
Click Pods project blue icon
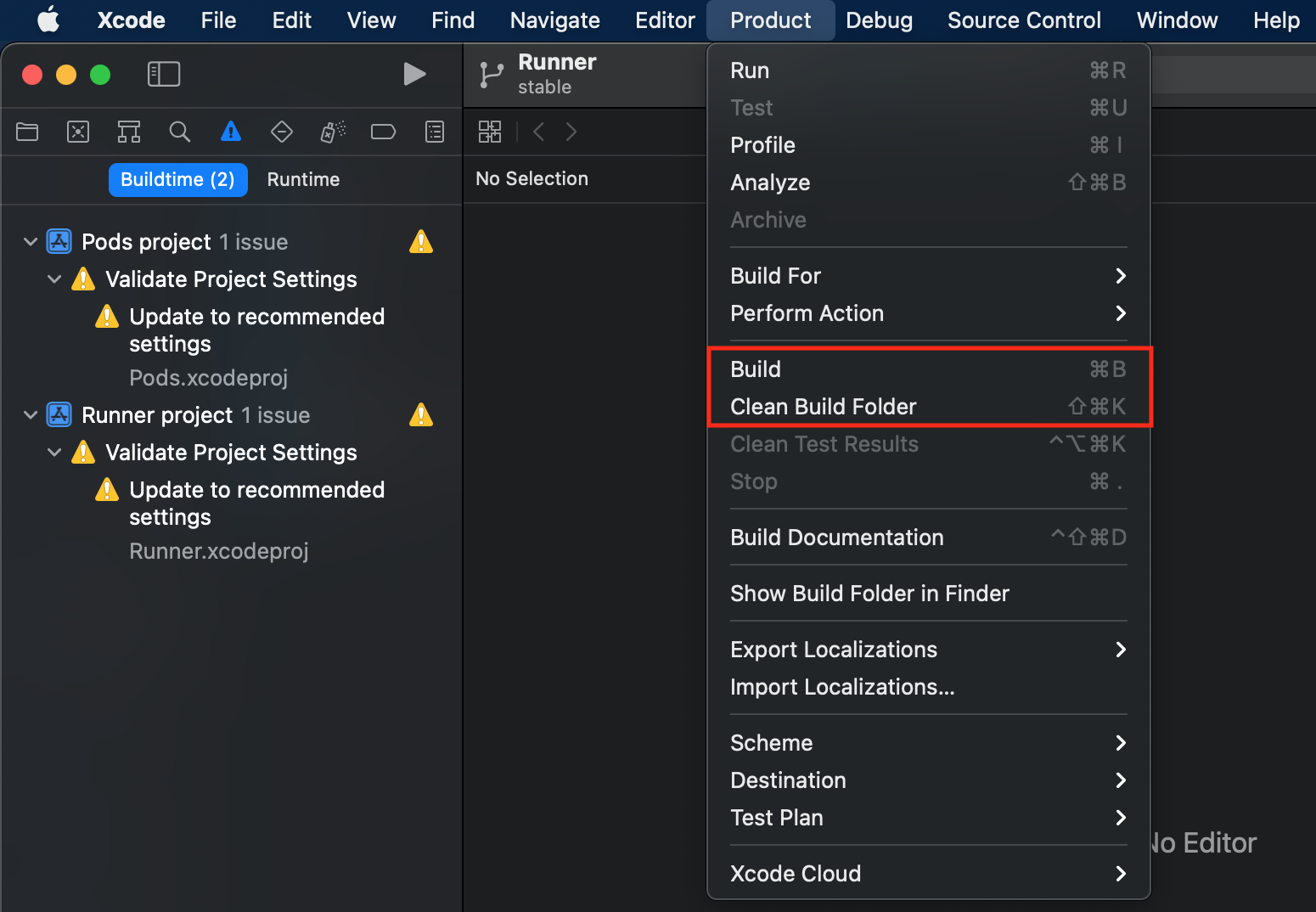(59, 242)
